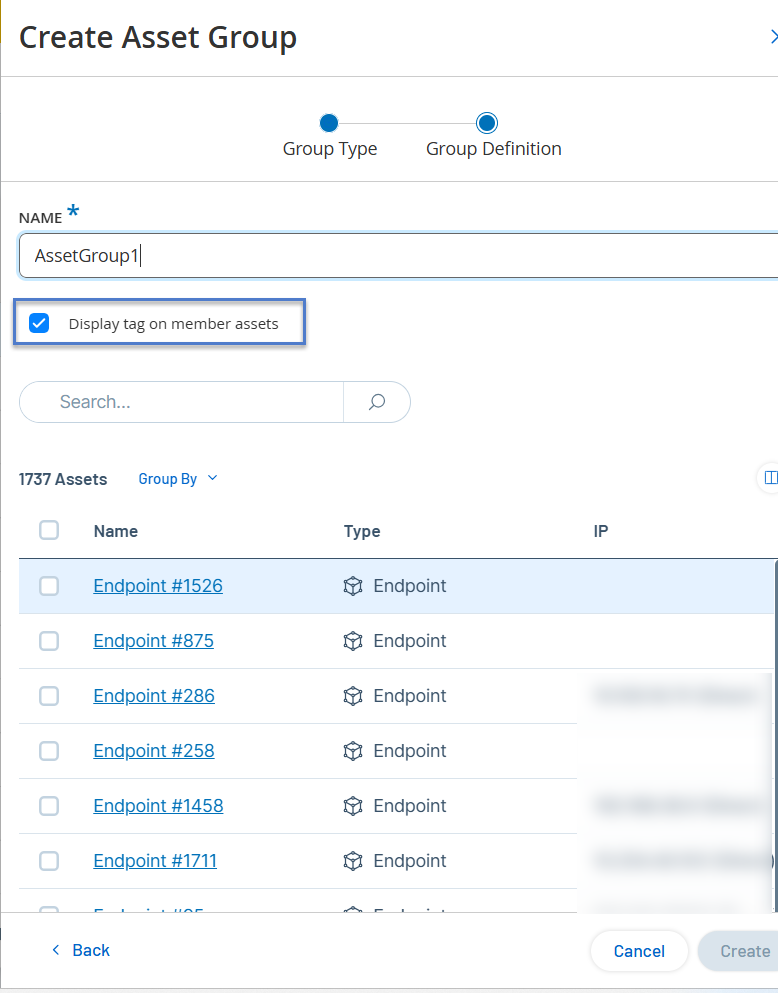Click the Name field containing AssetGroup1
778x993 pixels.
click(x=400, y=256)
